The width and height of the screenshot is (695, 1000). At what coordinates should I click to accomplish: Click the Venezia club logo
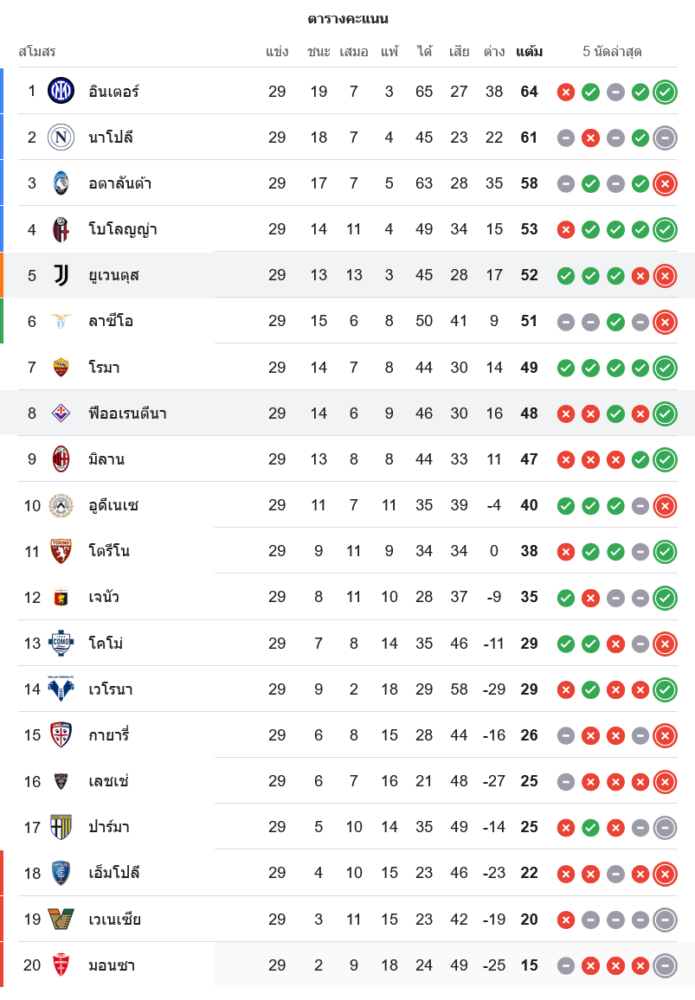(x=61, y=919)
